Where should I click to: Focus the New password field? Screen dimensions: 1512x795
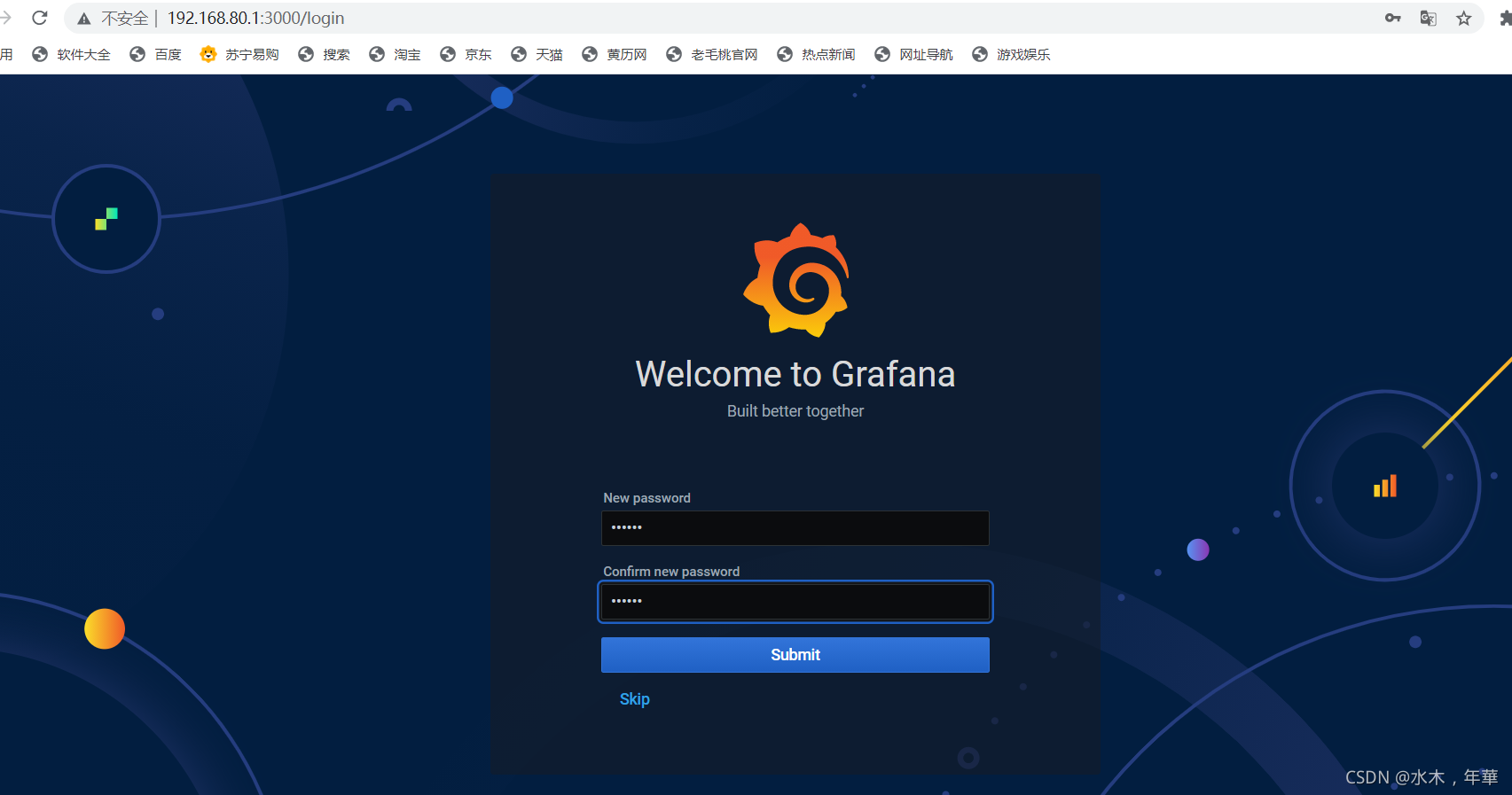(795, 528)
